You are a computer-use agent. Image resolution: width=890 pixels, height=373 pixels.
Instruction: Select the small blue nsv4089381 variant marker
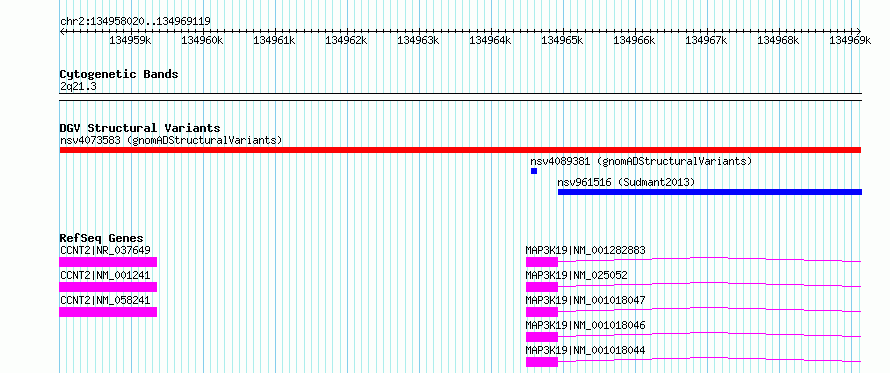[x=534, y=171]
